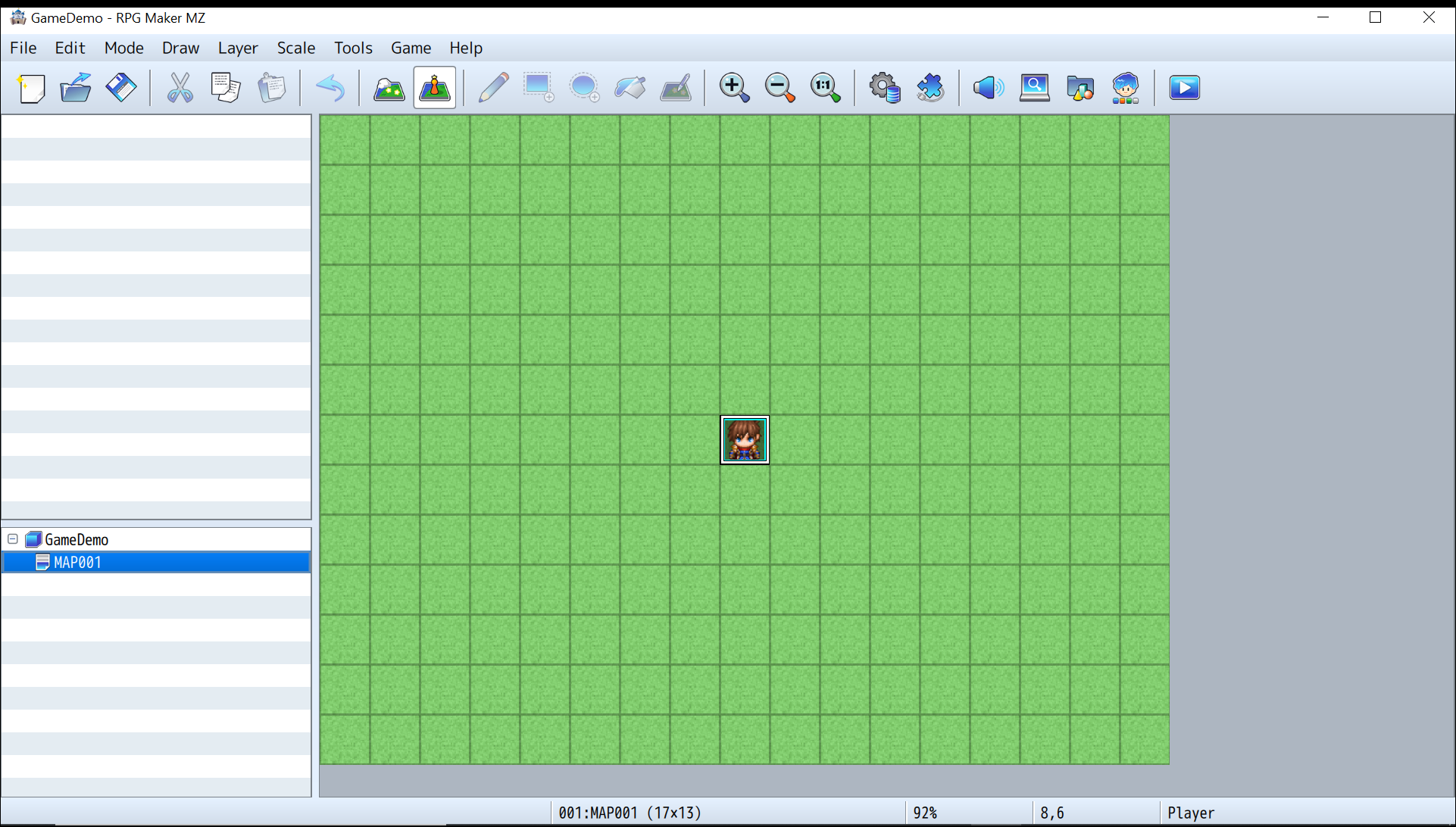Create a new project with the New icon
This screenshot has width=1456, height=827.
click(x=31, y=88)
